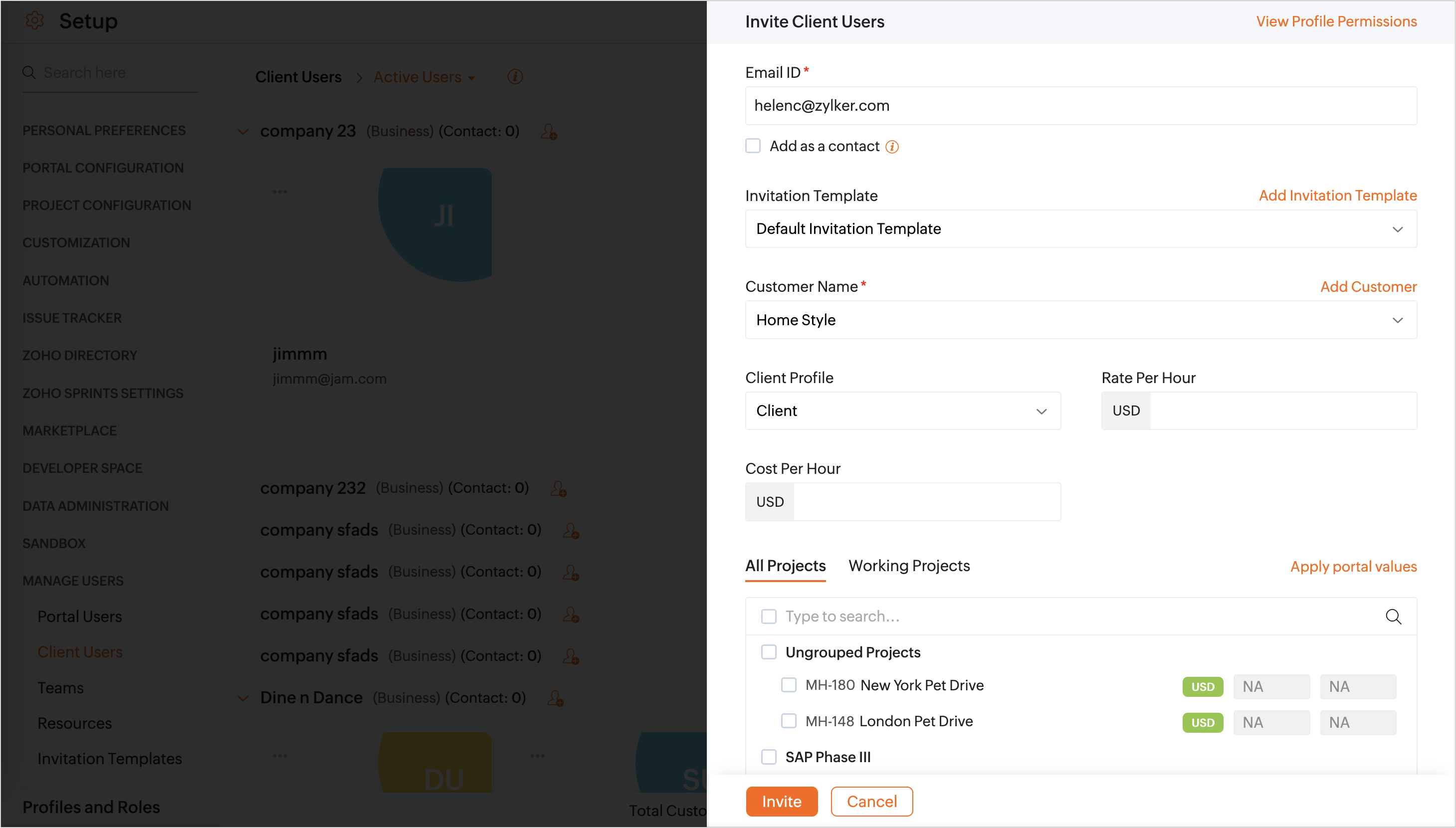The height and width of the screenshot is (828, 1456).
Task: Click the info icon next to Add as a contact
Action: (892, 147)
